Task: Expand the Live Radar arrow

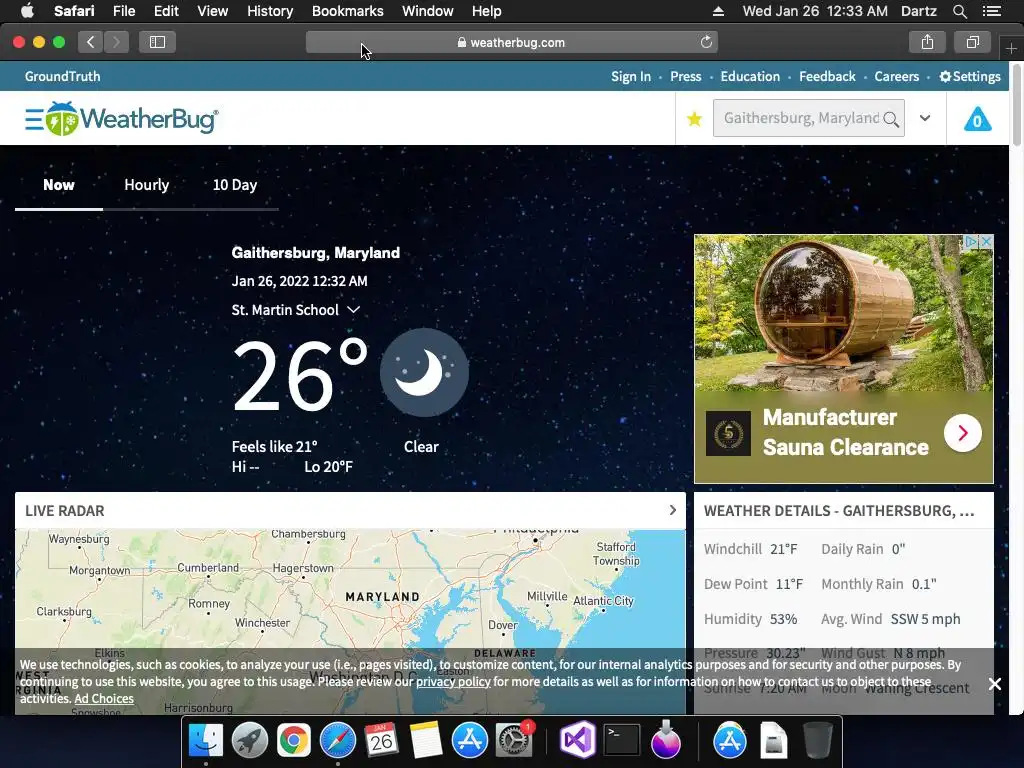Action: 672,510
